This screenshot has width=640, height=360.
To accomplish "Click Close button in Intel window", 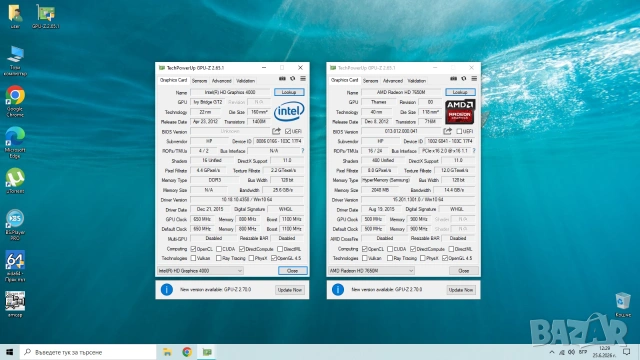I will (x=292, y=271).
